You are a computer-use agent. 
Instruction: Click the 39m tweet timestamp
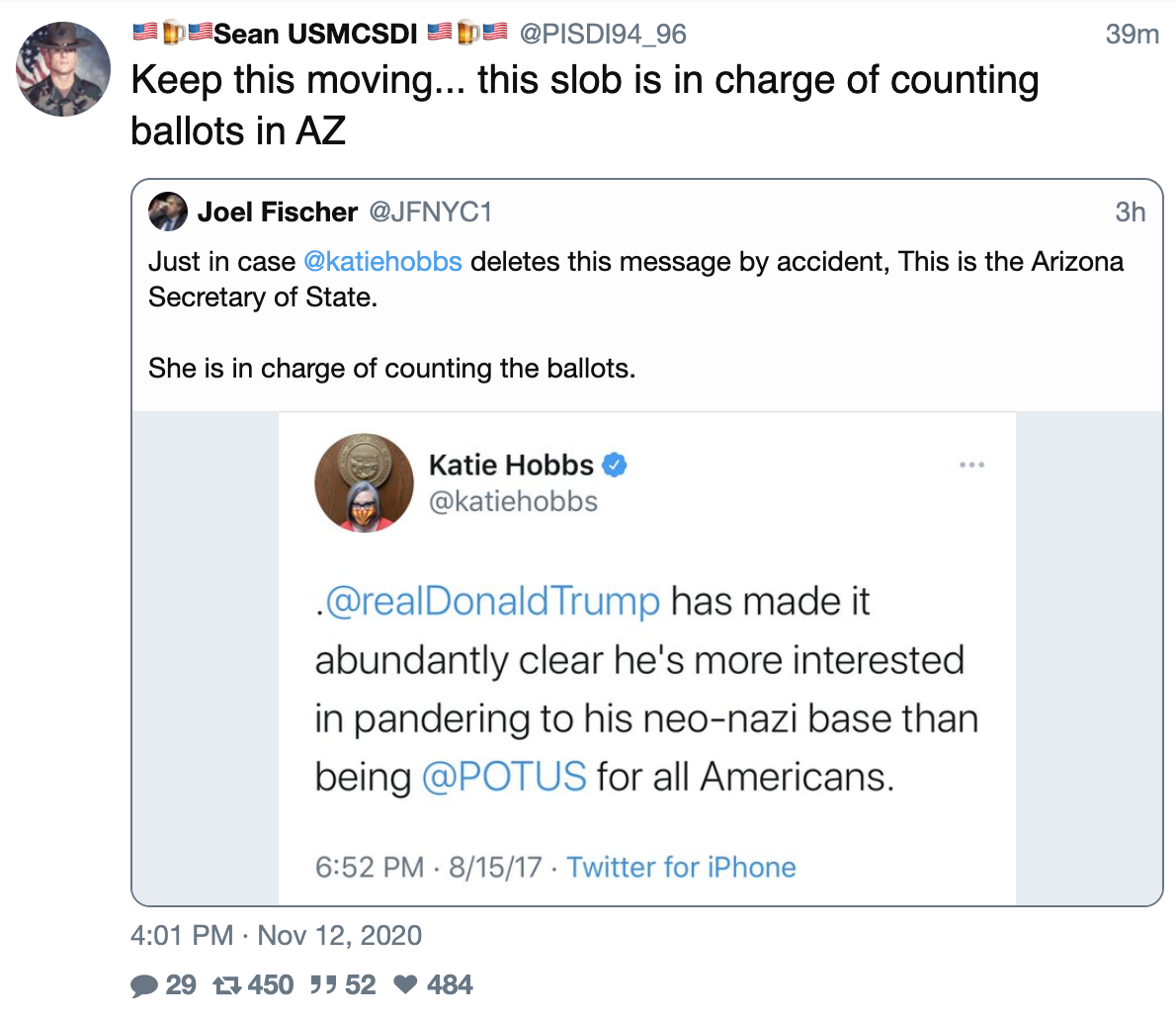[1132, 34]
